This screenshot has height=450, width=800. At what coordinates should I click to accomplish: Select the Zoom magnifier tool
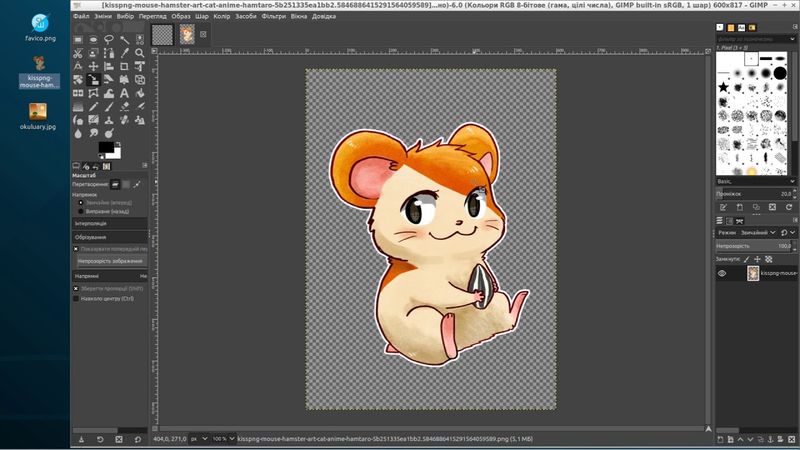[139, 53]
